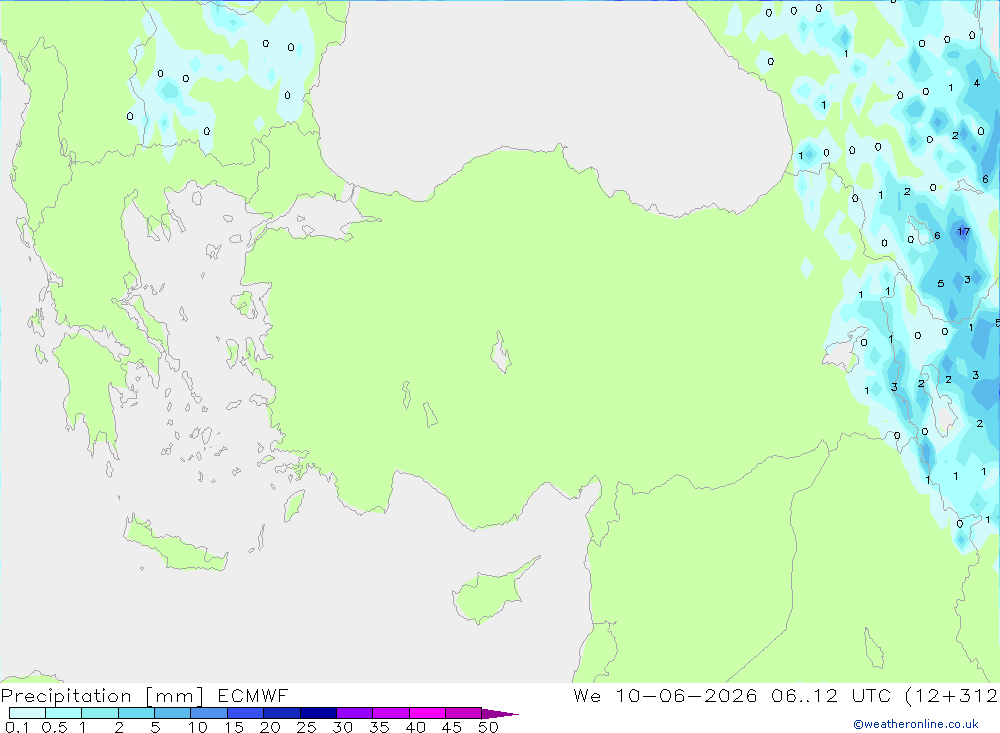The height and width of the screenshot is (733, 1000).
Task: Click the 40–45 mm magenta swatch
Action: pos(427,713)
